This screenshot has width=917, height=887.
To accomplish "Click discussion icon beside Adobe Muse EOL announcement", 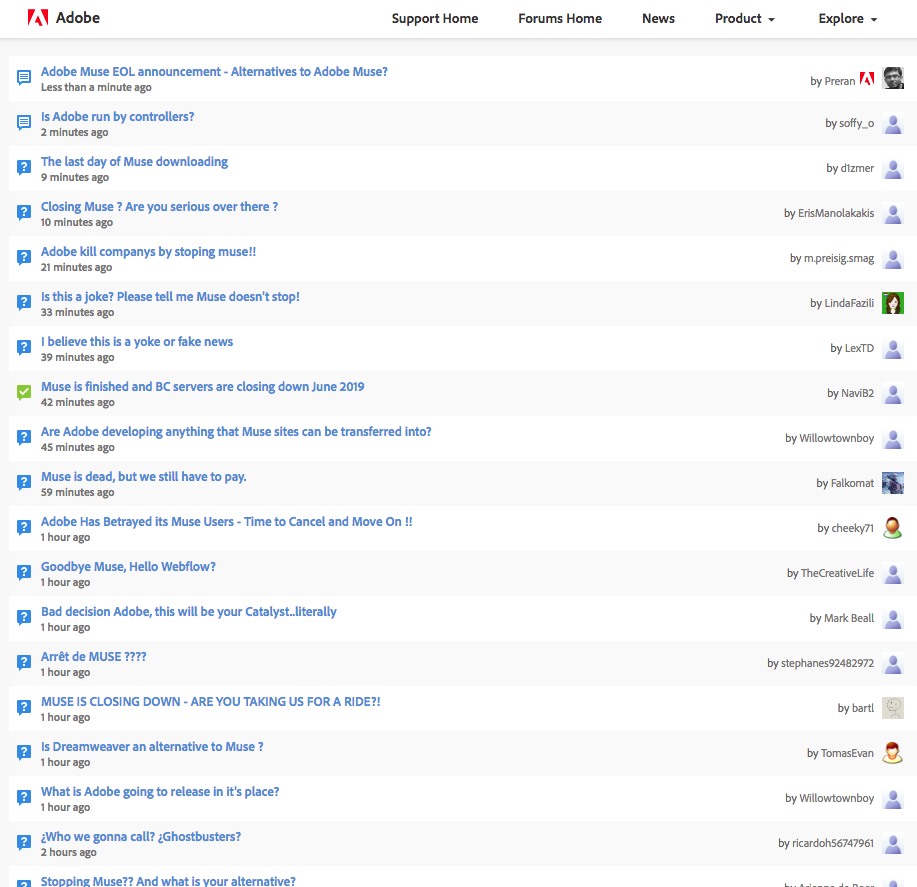I will pyautogui.click(x=24, y=78).
